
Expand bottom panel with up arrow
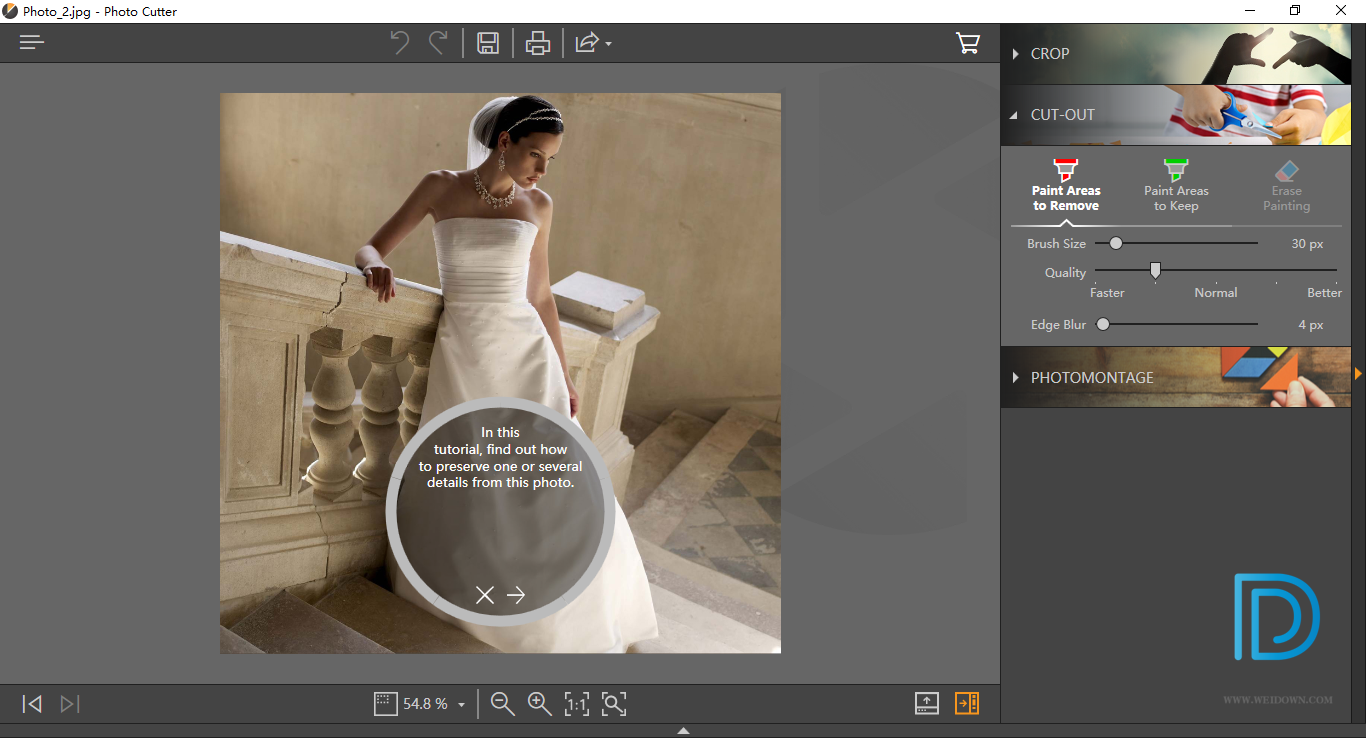pyautogui.click(x=683, y=731)
